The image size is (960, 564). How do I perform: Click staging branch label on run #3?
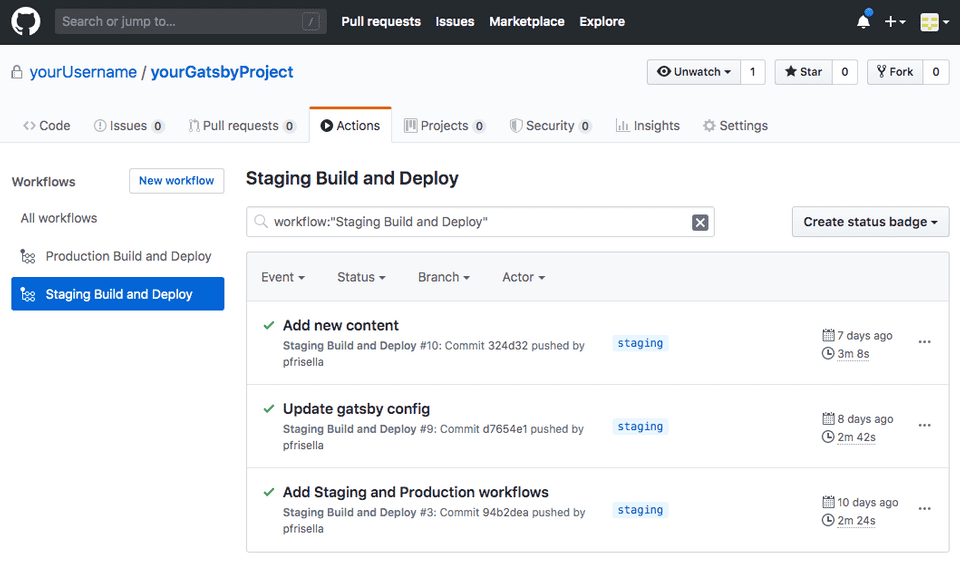640,509
